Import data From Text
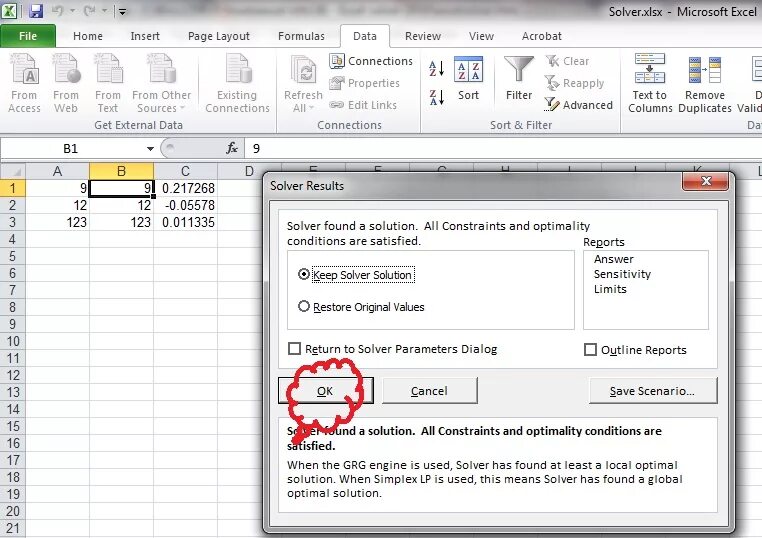 [x=107, y=84]
